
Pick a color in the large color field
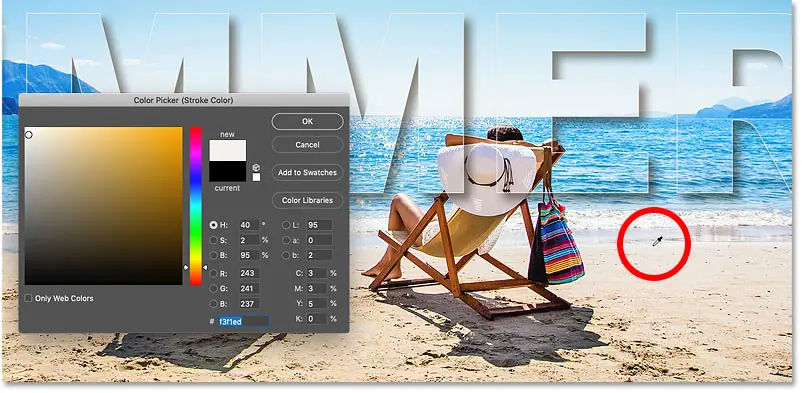pos(103,206)
